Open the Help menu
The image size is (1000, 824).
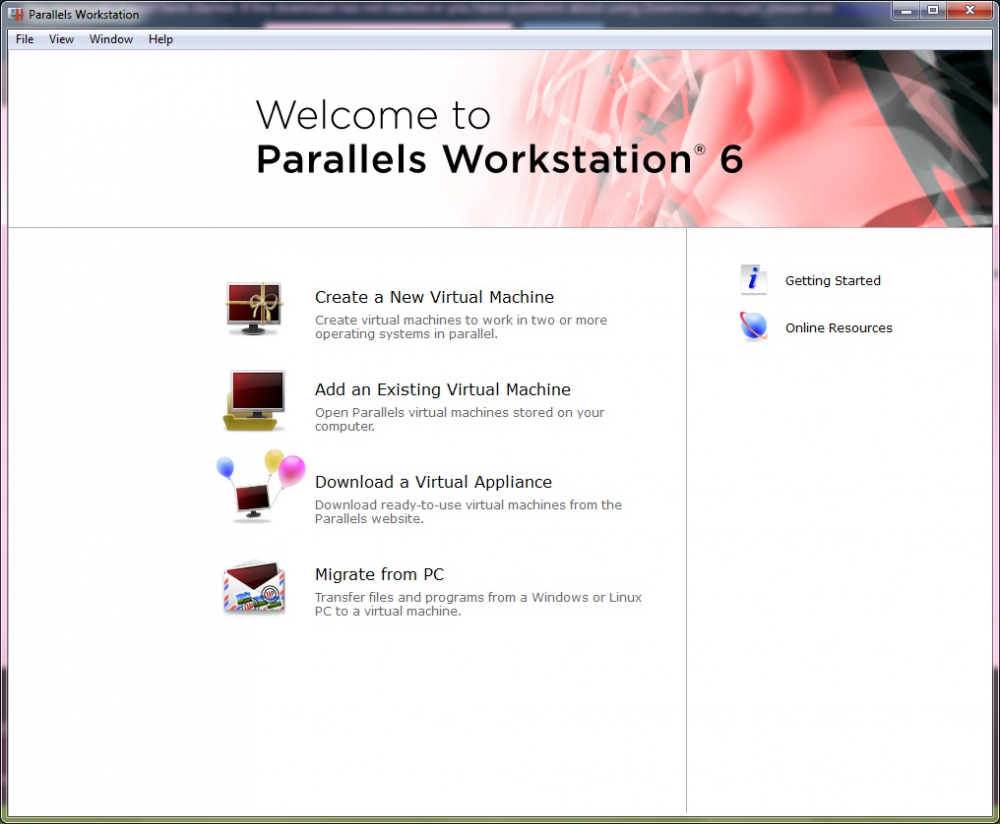(x=161, y=39)
